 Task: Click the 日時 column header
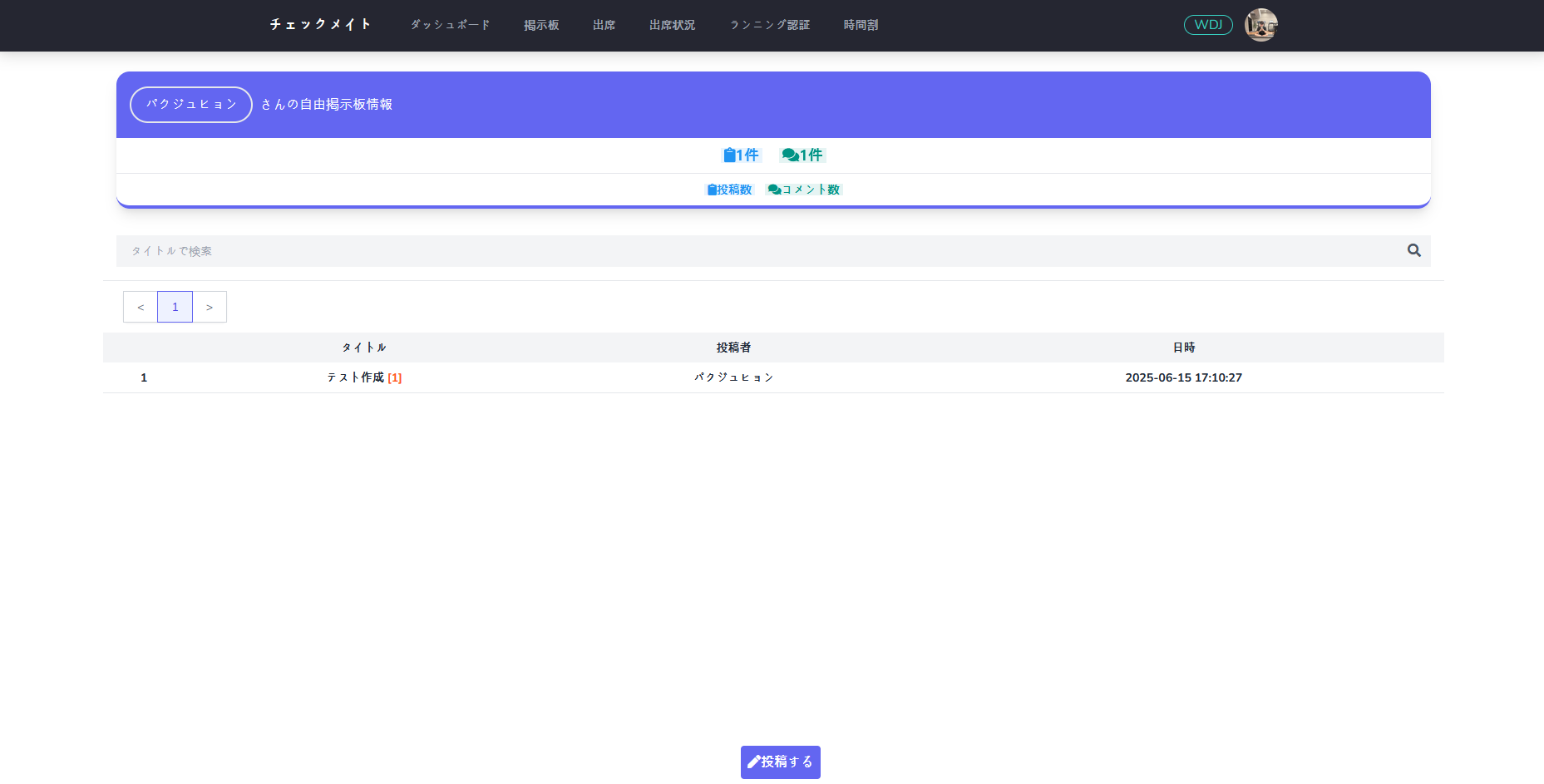click(1184, 348)
